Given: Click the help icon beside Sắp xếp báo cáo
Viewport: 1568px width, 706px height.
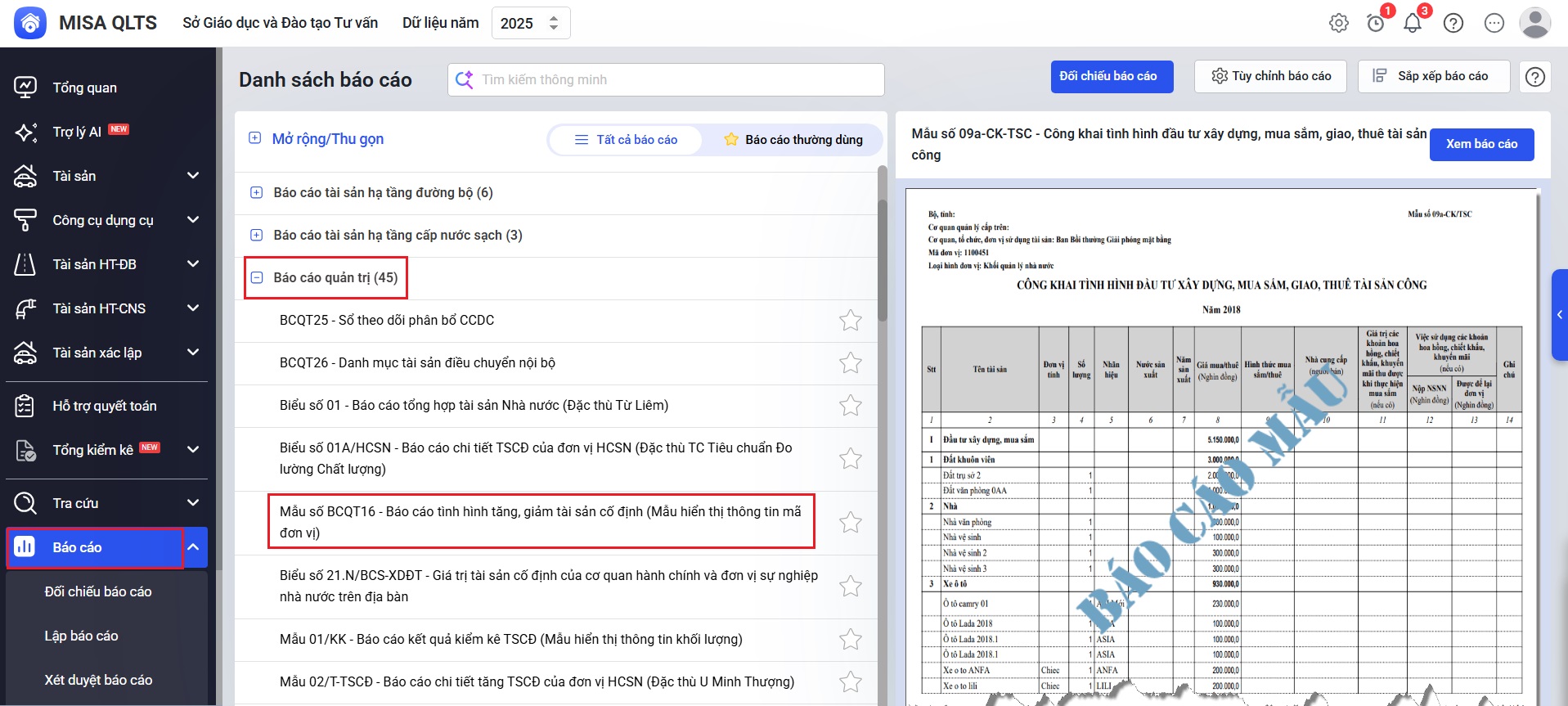Looking at the screenshot, I should [x=1535, y=77].
